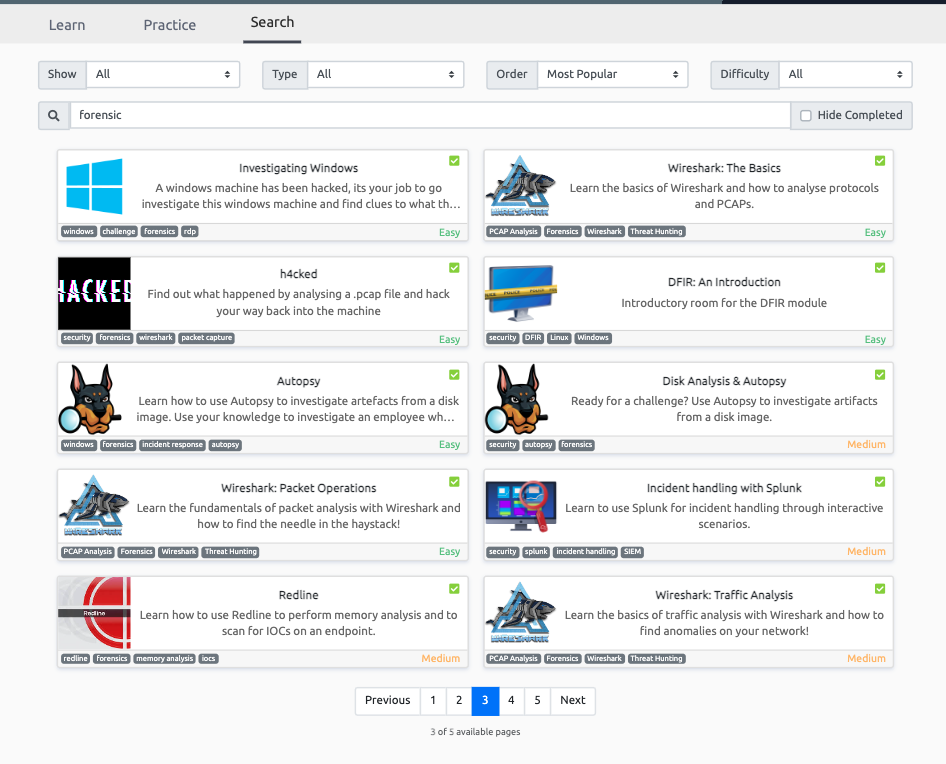This screenshot has height=764, width=946.
Task: Click completed checkmark on DFIR: An Introduction
Action: pos(880,267)
